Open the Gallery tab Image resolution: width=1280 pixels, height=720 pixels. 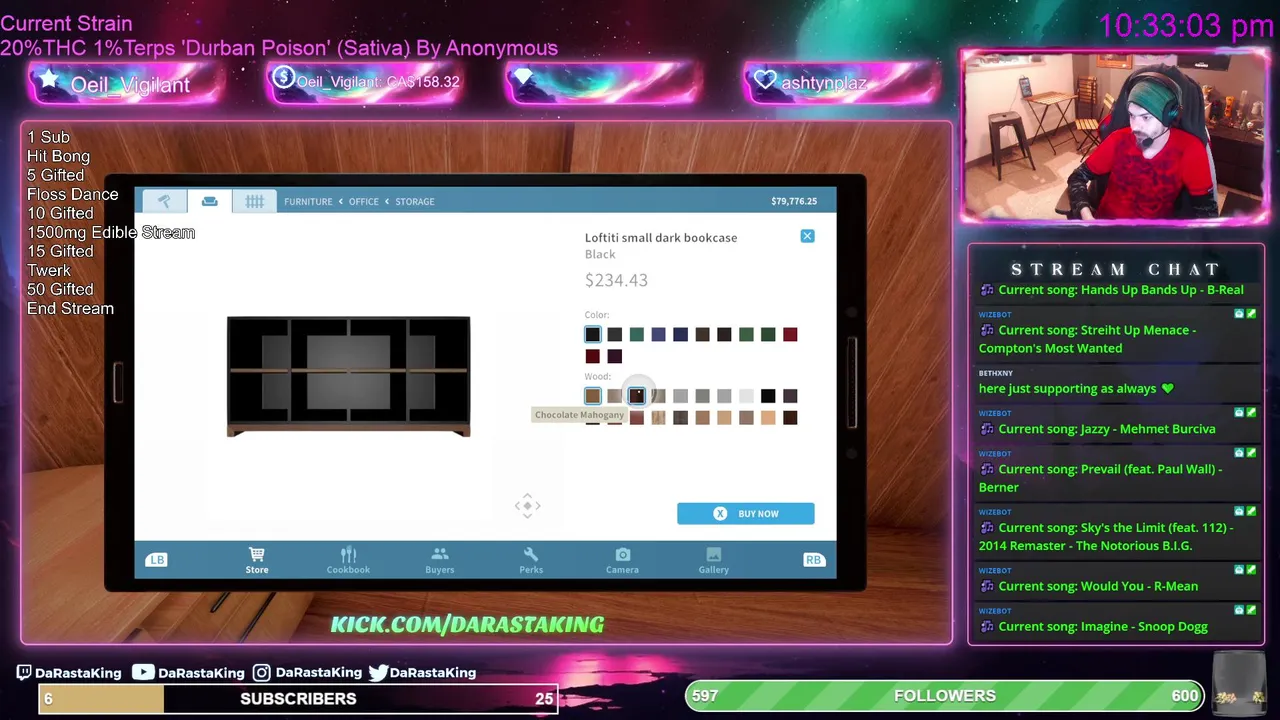(713, 560)
